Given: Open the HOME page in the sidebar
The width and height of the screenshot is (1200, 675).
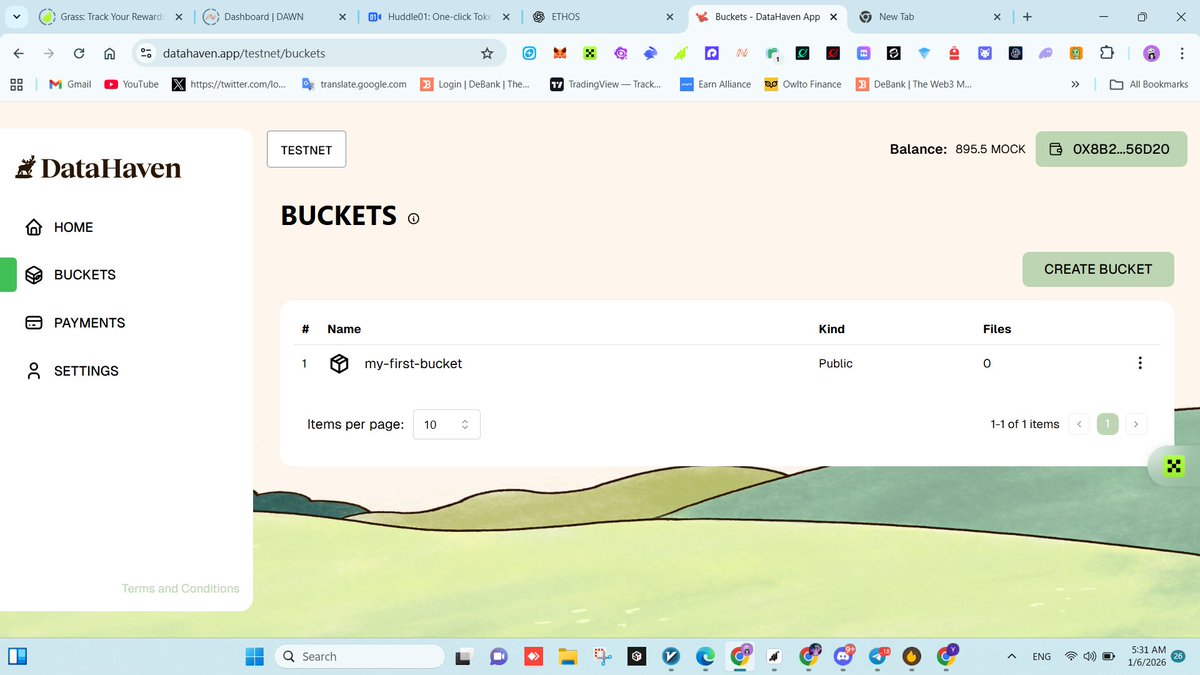Looking at the screenshot, I should (59, 227).
